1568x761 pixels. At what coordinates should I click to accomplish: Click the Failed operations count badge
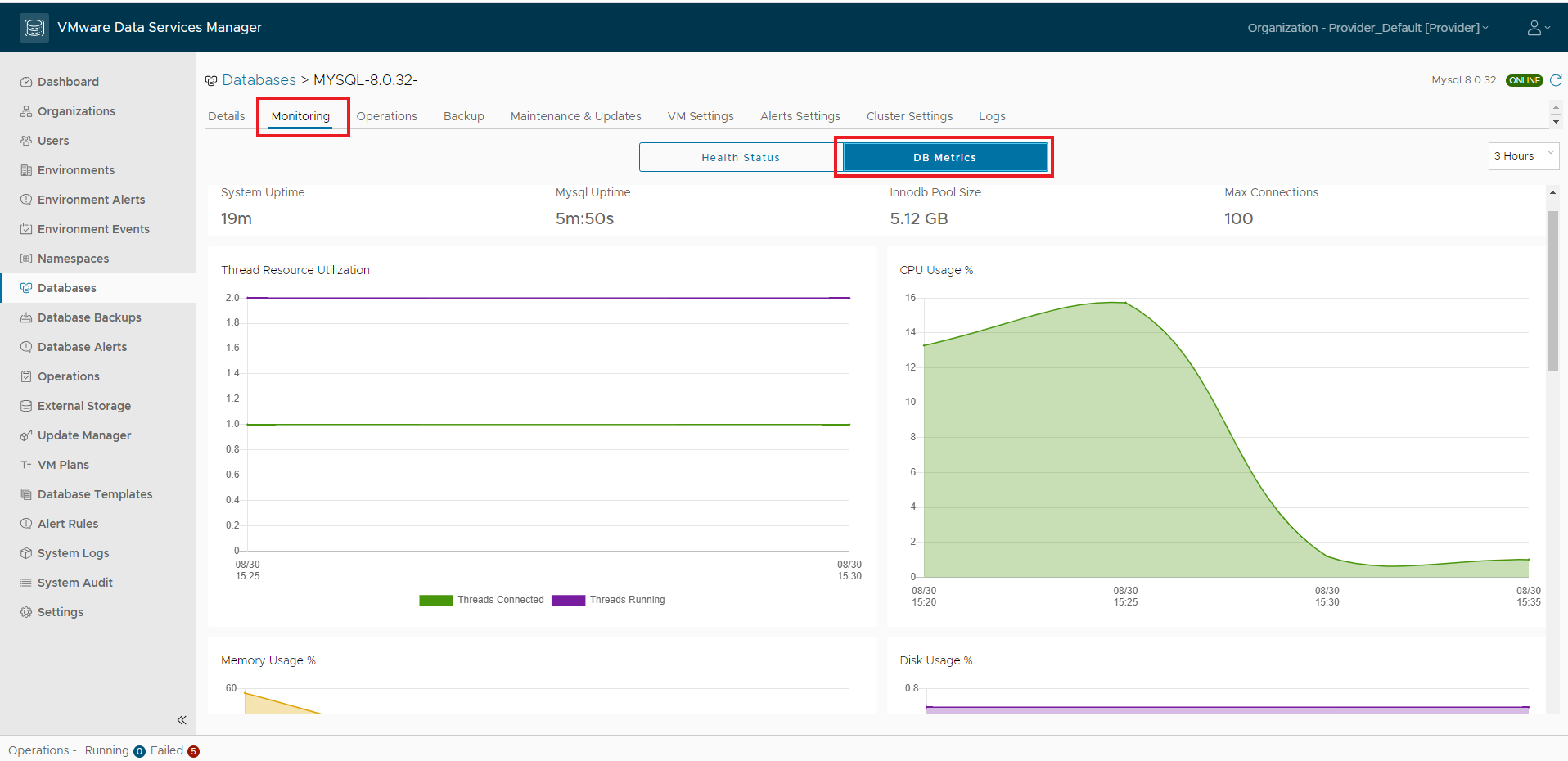(193, 751)
